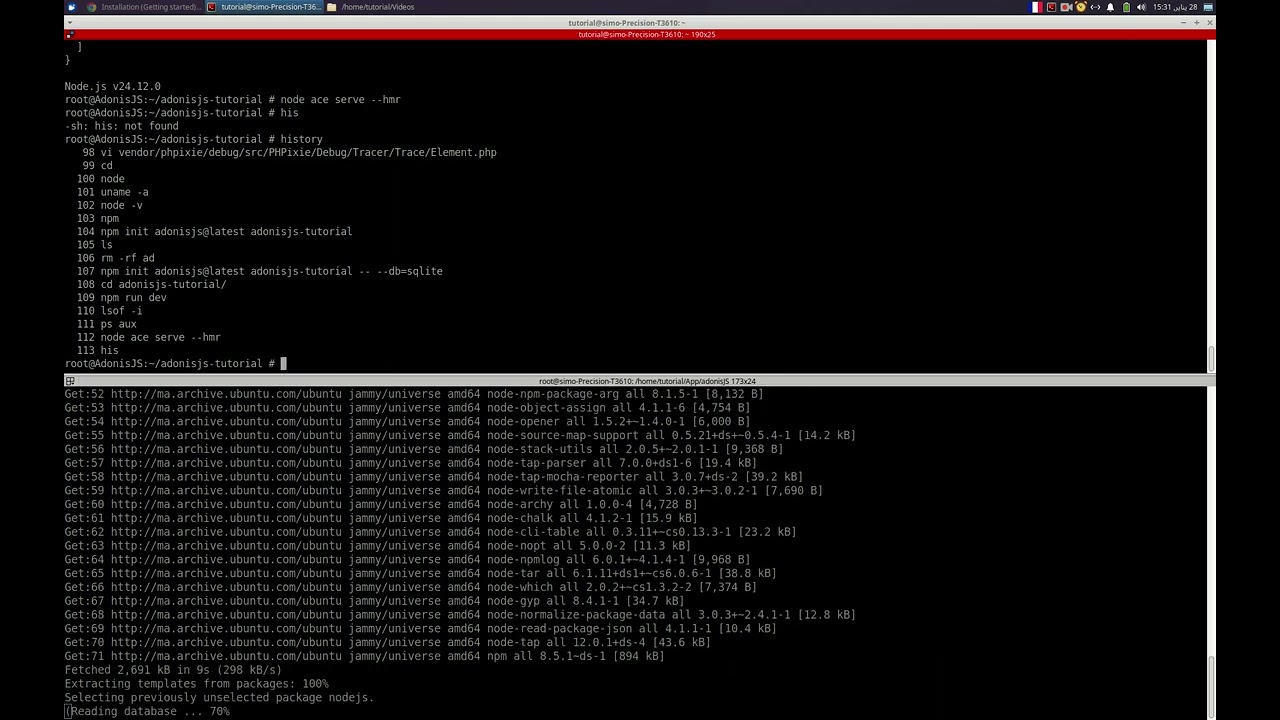This screenshot has height=720, width=1280.
Task: Click the 'node ace serve --hmr' command on prompt line
Action: (340, 100)
